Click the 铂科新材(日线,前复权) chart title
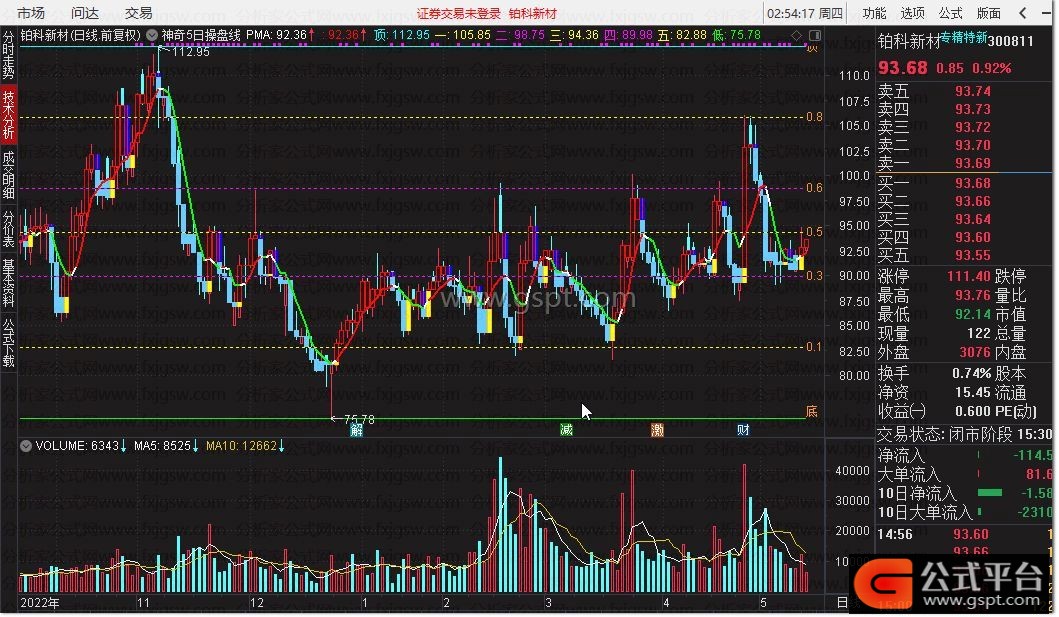Viewport: 1059px width, 617px height. [81, 35]
